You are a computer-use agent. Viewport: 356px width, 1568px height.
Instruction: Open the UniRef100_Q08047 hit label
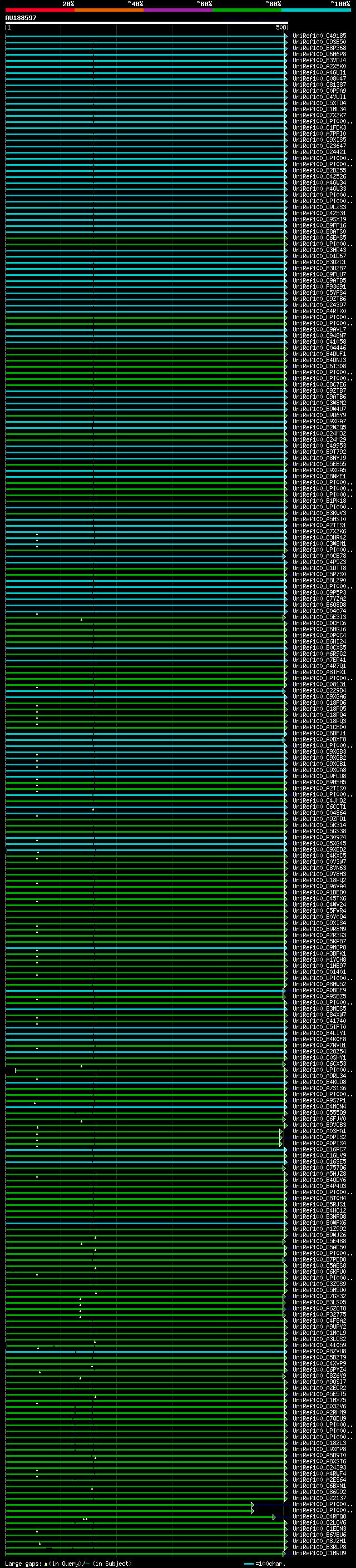[319, 78]
